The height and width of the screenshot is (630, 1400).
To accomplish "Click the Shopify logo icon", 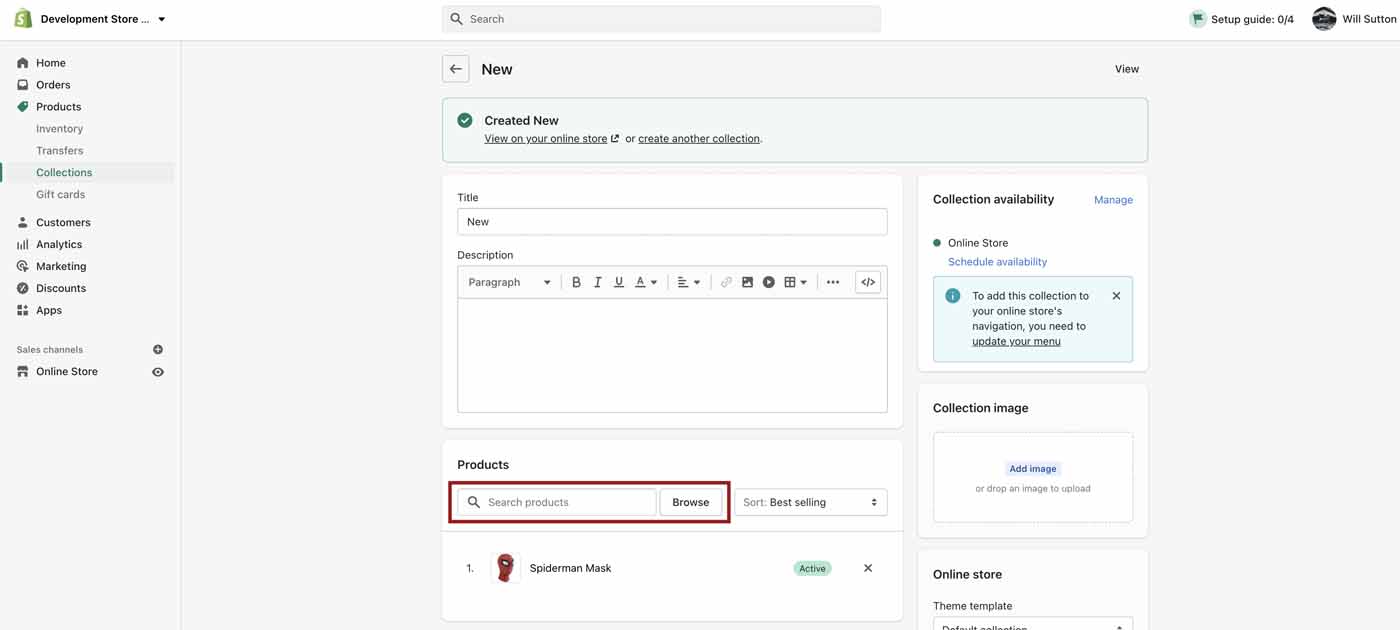I will [23, 18].
